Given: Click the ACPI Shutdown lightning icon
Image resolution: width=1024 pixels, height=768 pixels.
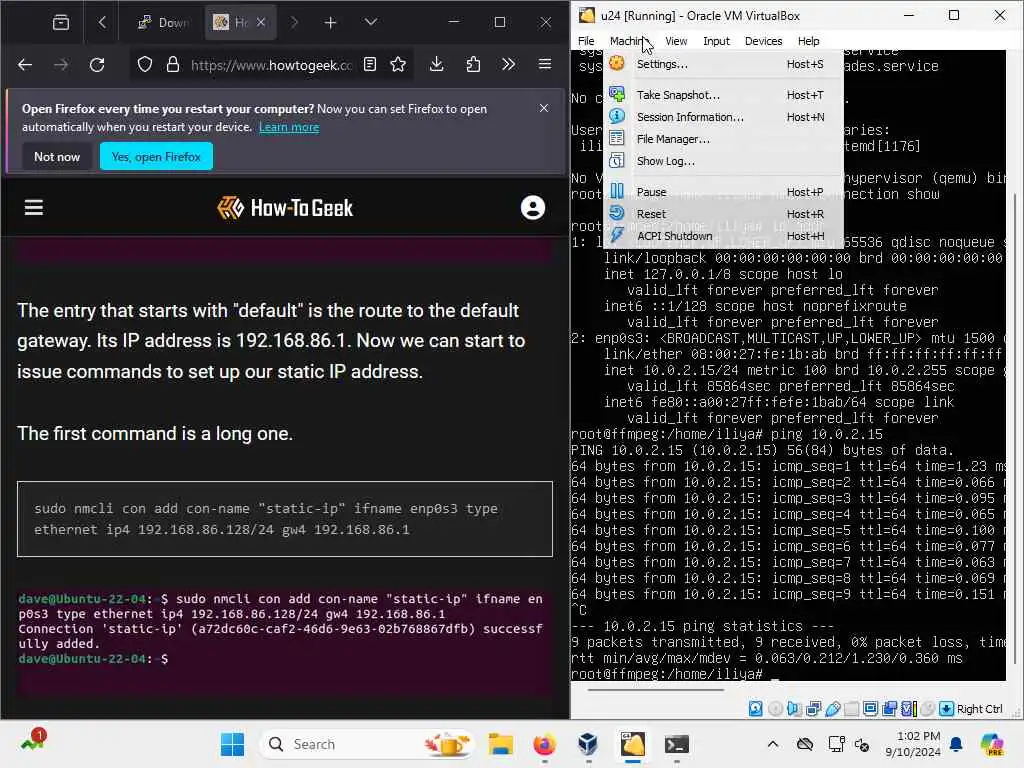Looking at the screenshot, I should pyautogui.click(x=616, y=236).
